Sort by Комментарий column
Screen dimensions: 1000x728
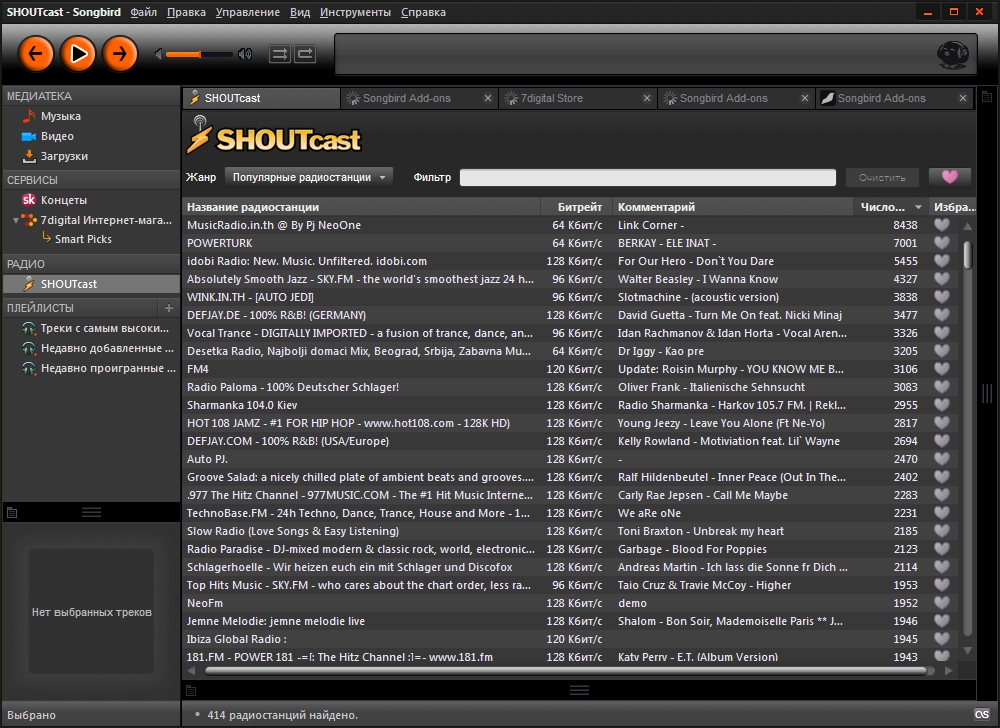tap(733, 207)
